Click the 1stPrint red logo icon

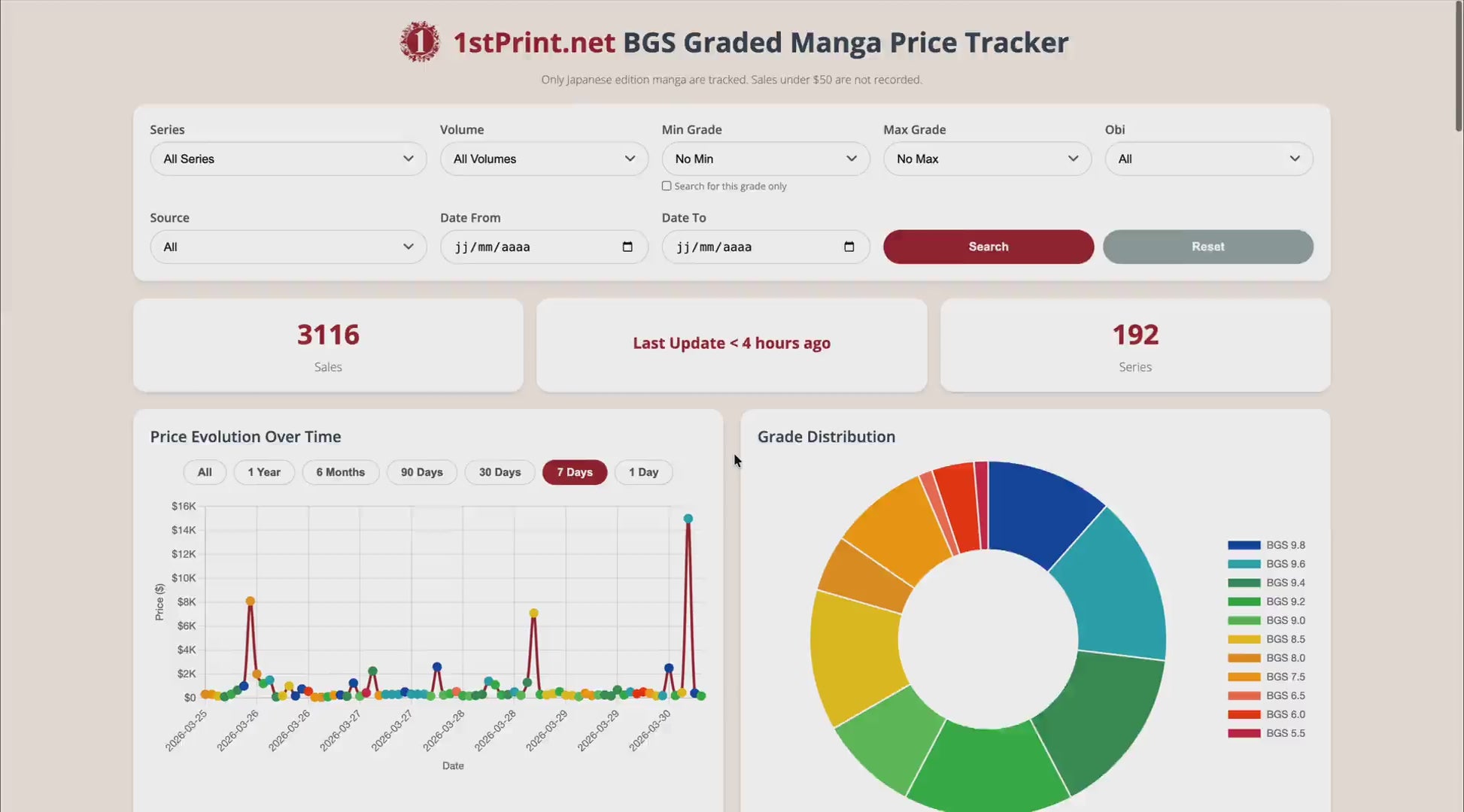click(x=419, y=42)
